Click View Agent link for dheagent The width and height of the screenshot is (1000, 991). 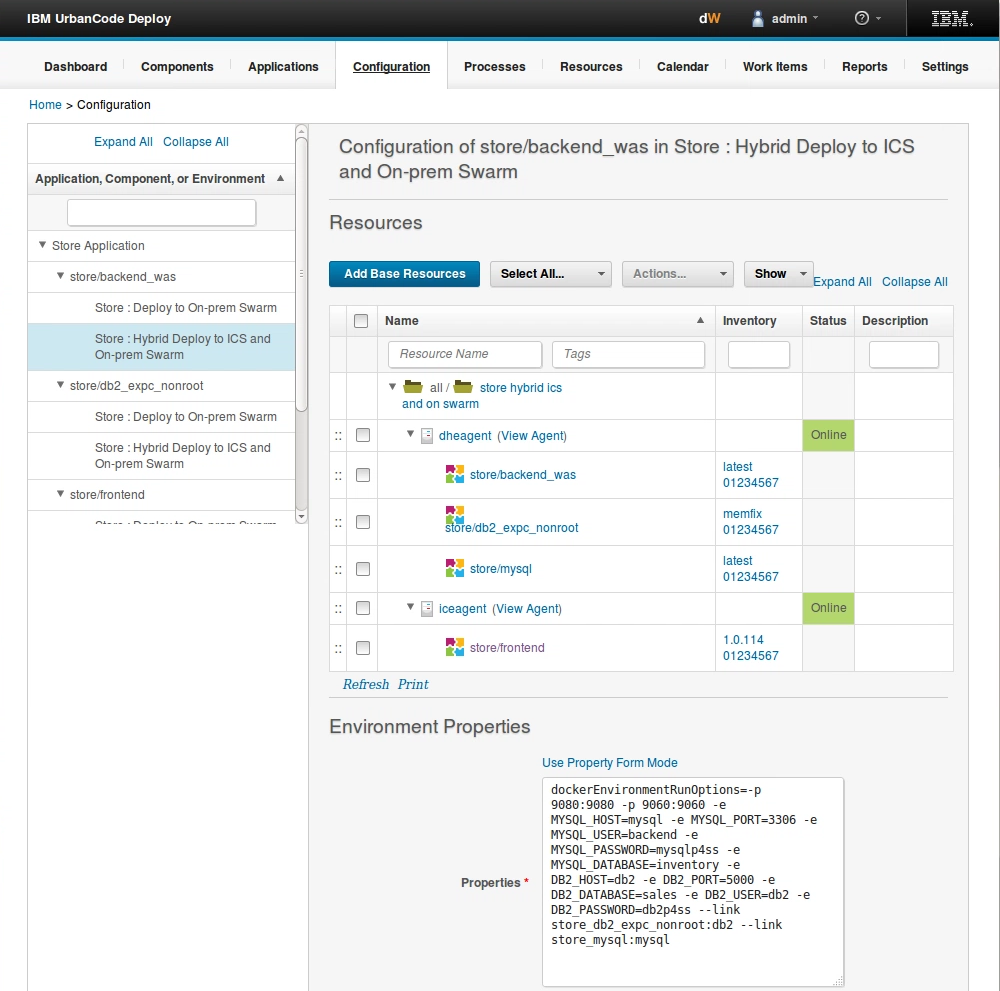point(533,436)
